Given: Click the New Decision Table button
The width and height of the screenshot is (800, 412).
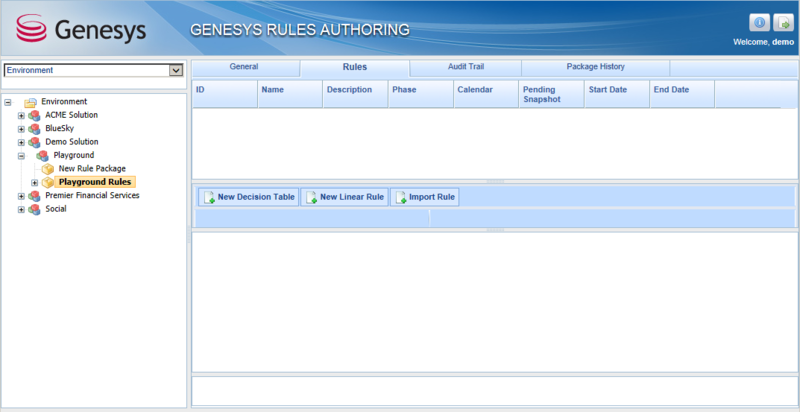Looking at the screenshot, I should [x=248, y=197].
